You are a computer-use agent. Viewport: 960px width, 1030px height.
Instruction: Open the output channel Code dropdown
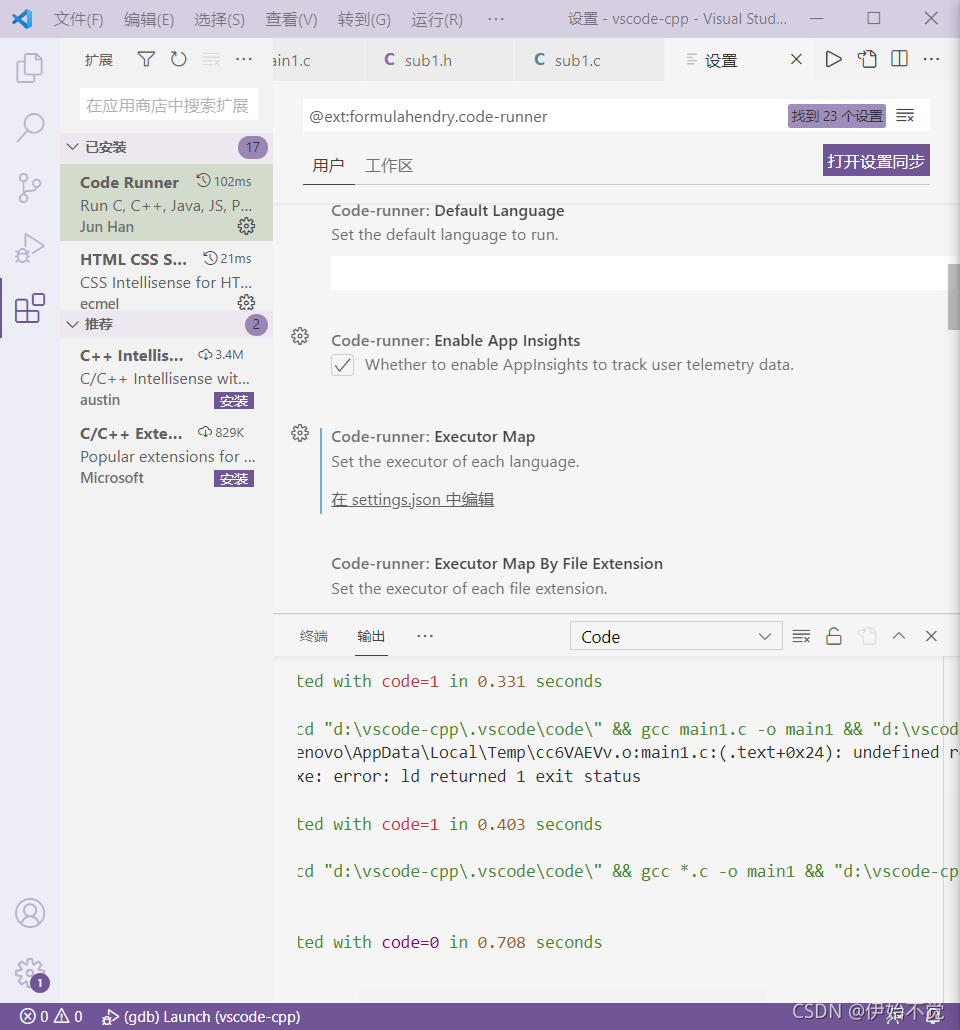tap(676, 636)
